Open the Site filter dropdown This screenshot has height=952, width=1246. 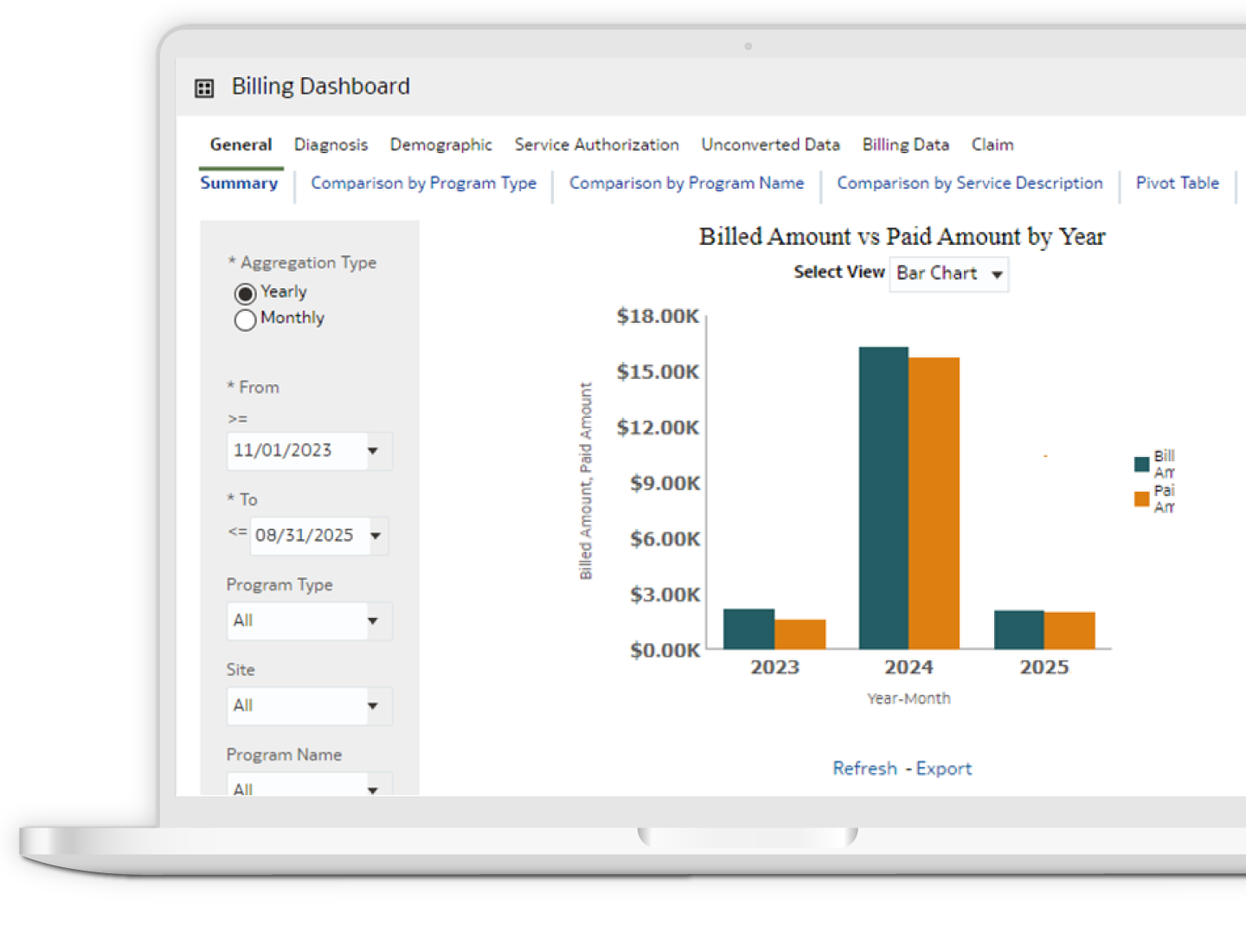point(373,705)
